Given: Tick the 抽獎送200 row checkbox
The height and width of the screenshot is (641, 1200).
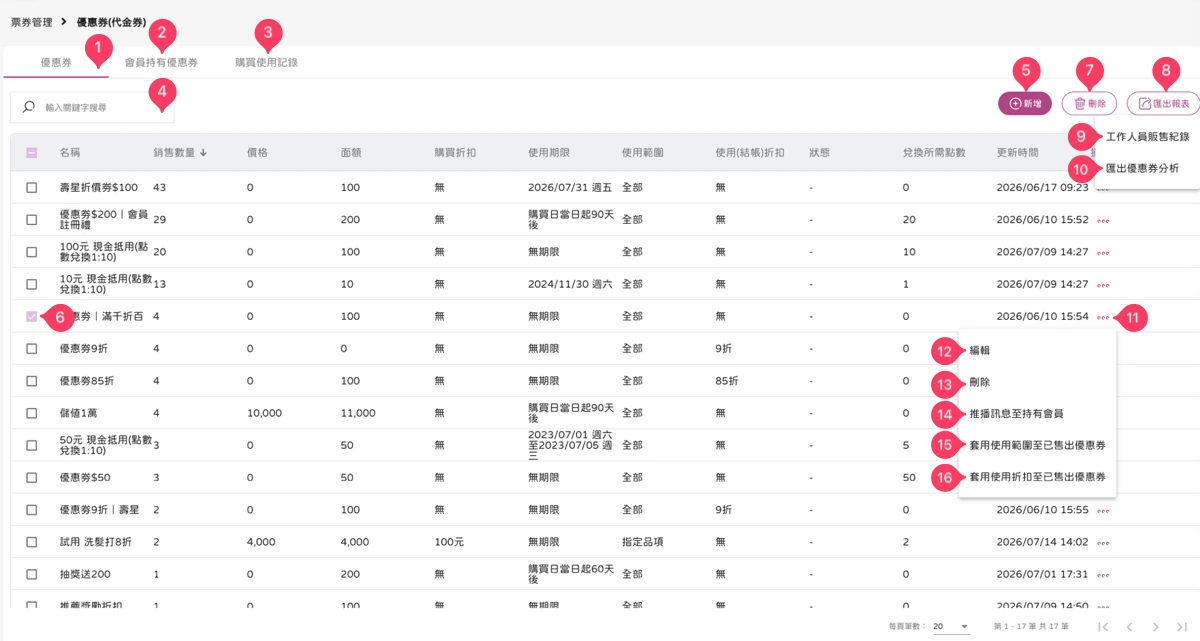Looking at the screenshot, I should tap(32, 575).
